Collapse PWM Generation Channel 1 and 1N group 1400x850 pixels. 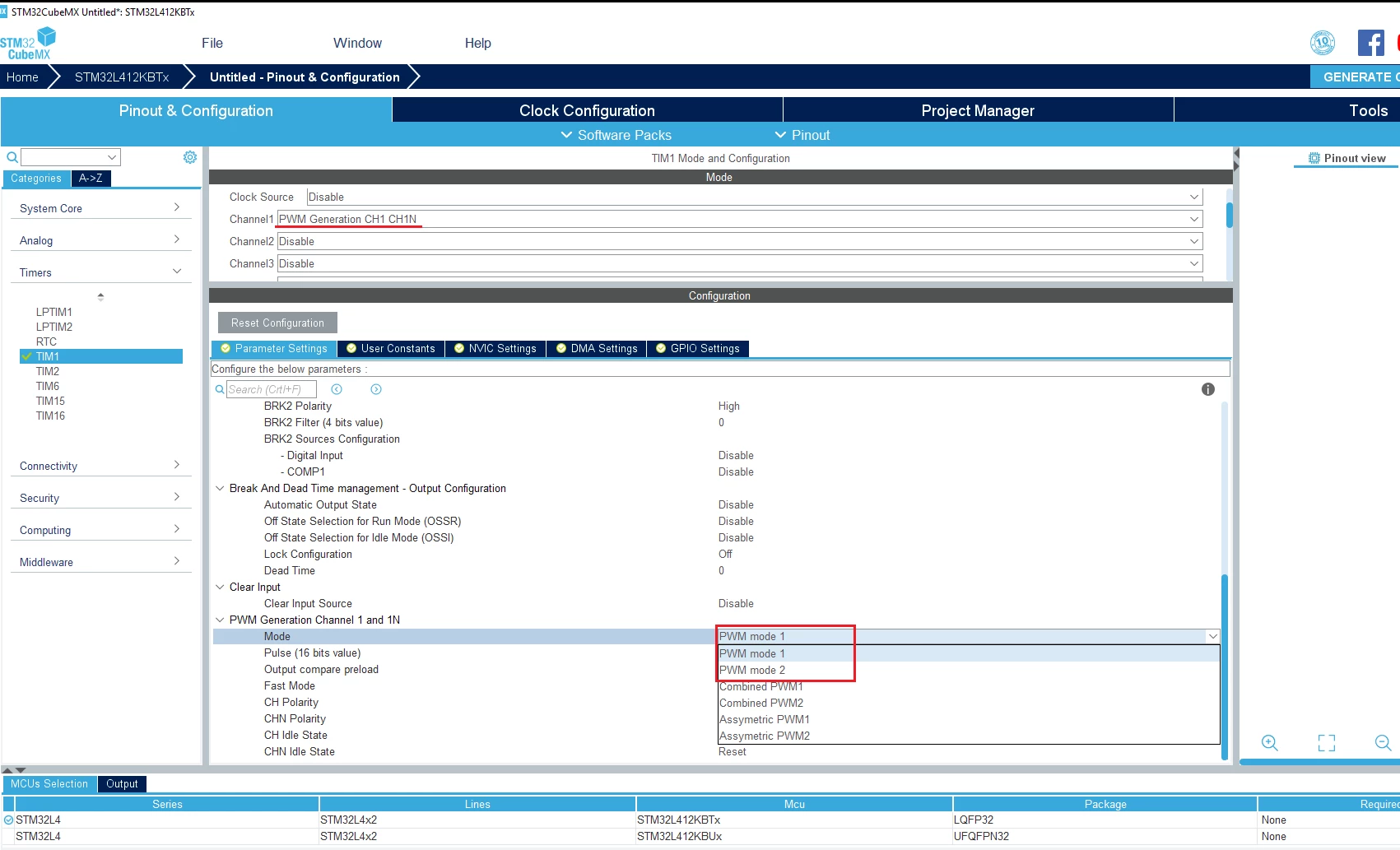click(220, 620)
